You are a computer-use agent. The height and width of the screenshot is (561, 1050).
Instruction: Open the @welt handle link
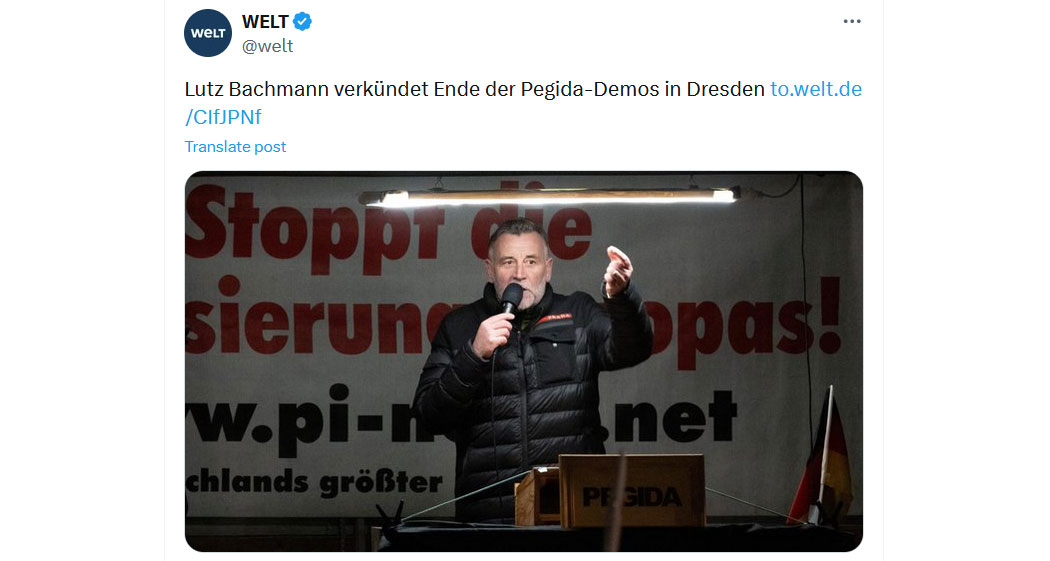pyautogui.click(x=268, y=46)
